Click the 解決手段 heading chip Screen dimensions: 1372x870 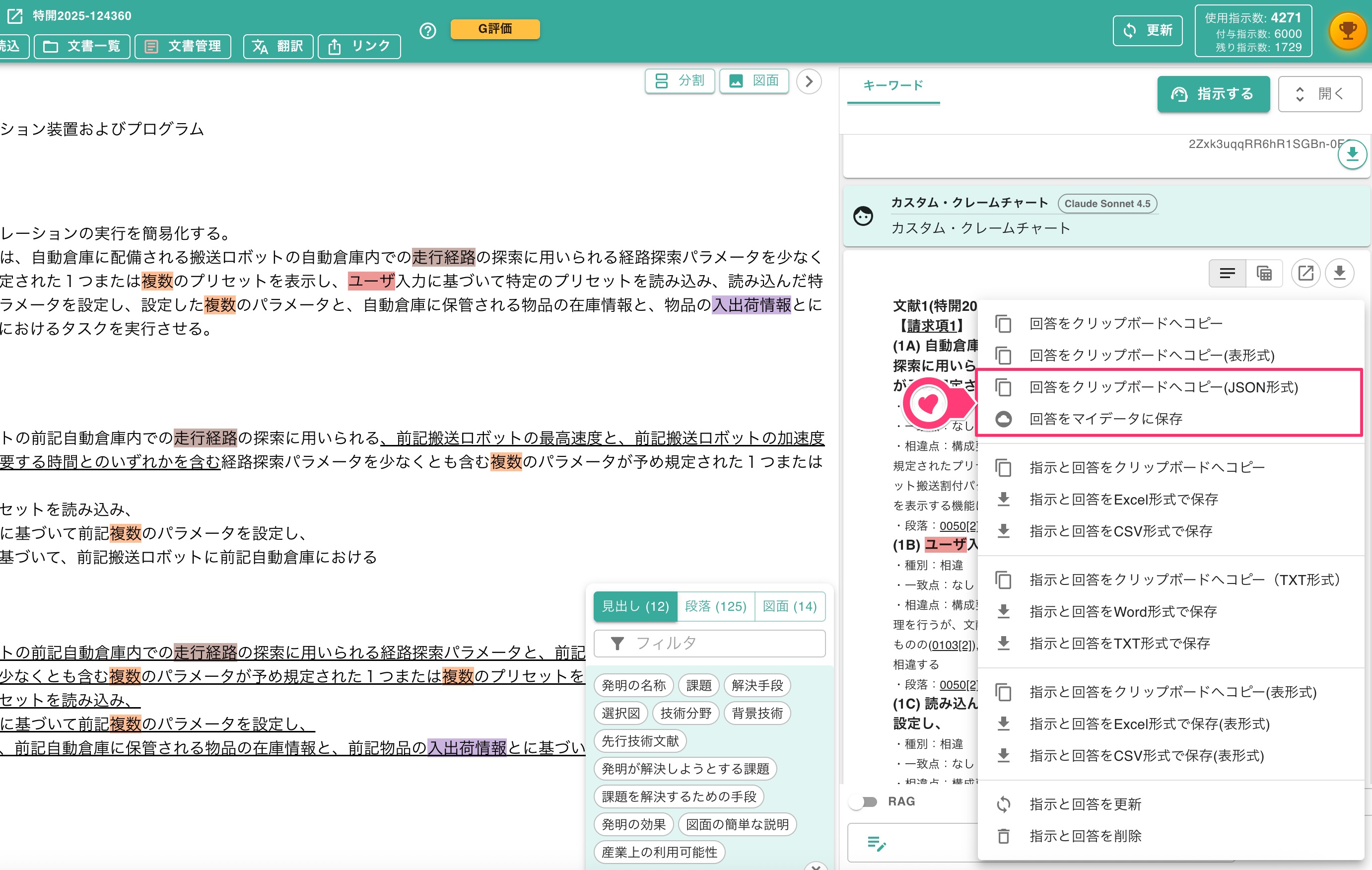click(x=757, y=685)
